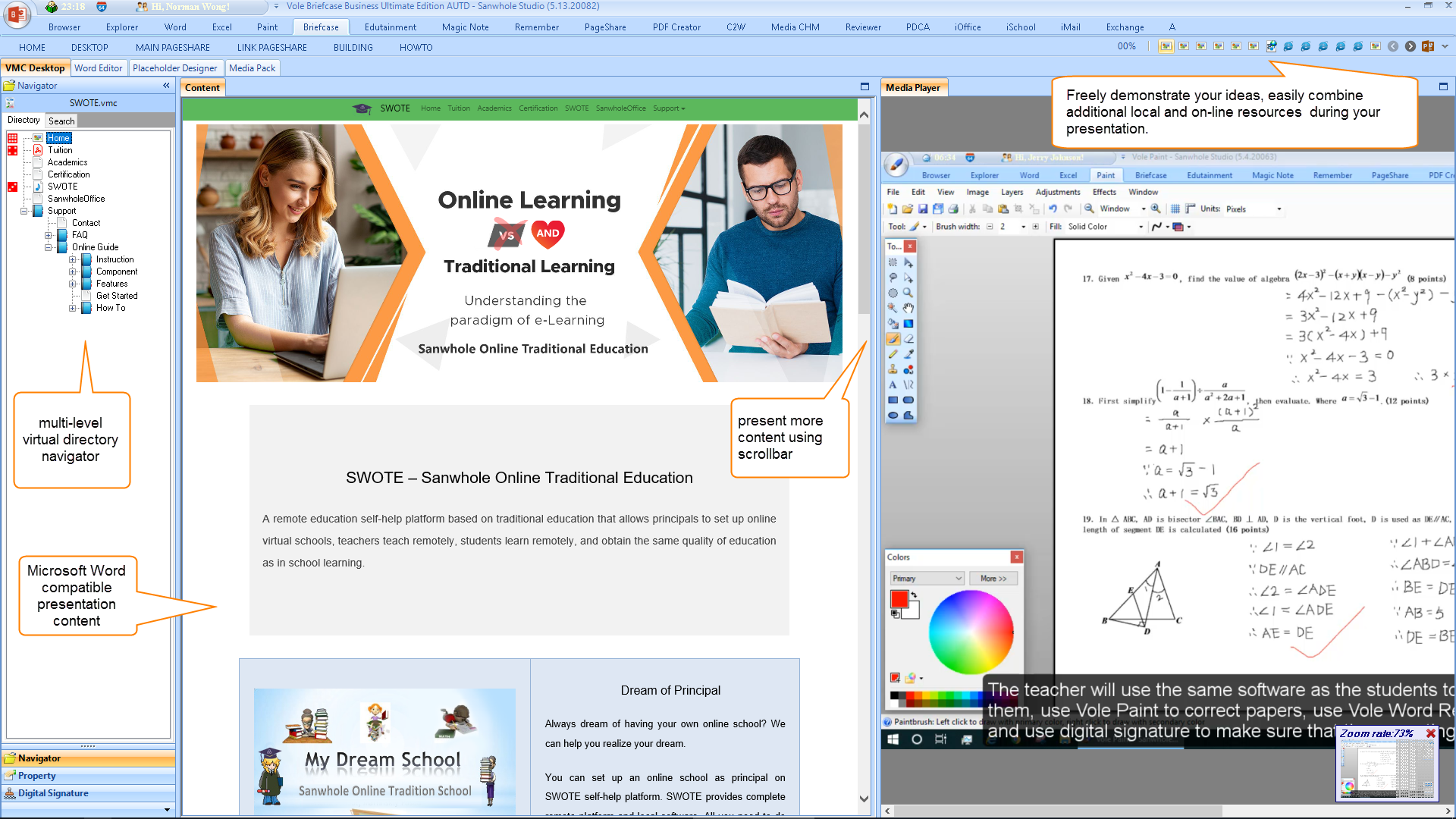Close the zoom rate thumbnail overlay
1456x819 pixels.
click(1430, 733)
